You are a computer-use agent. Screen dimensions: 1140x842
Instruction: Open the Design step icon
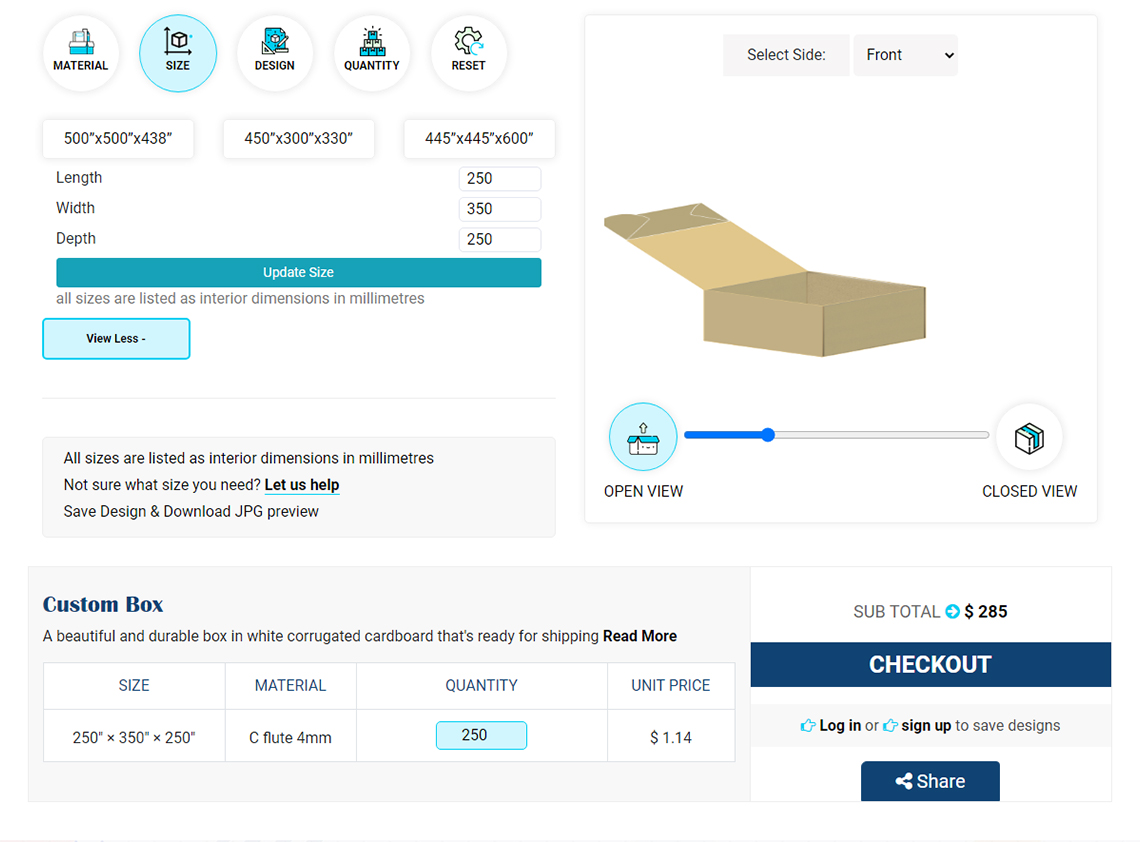tap(275, 53)
